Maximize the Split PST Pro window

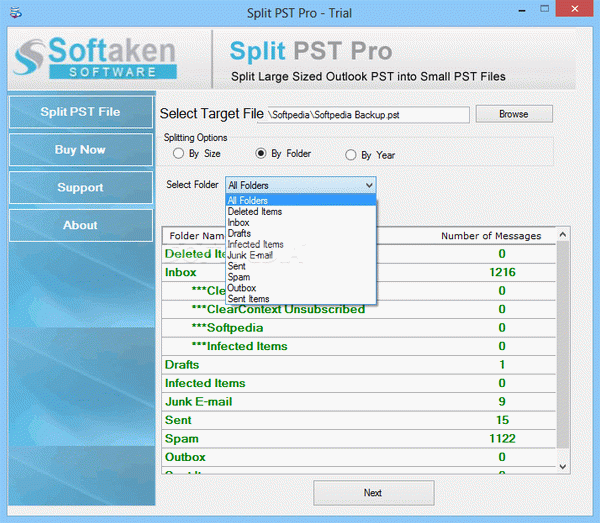tap(545, 9)
